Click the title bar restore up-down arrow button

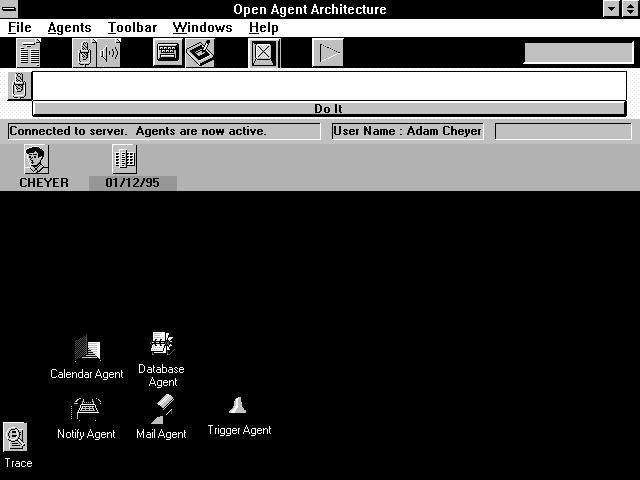pyautogui.click(x=630, y=9)
